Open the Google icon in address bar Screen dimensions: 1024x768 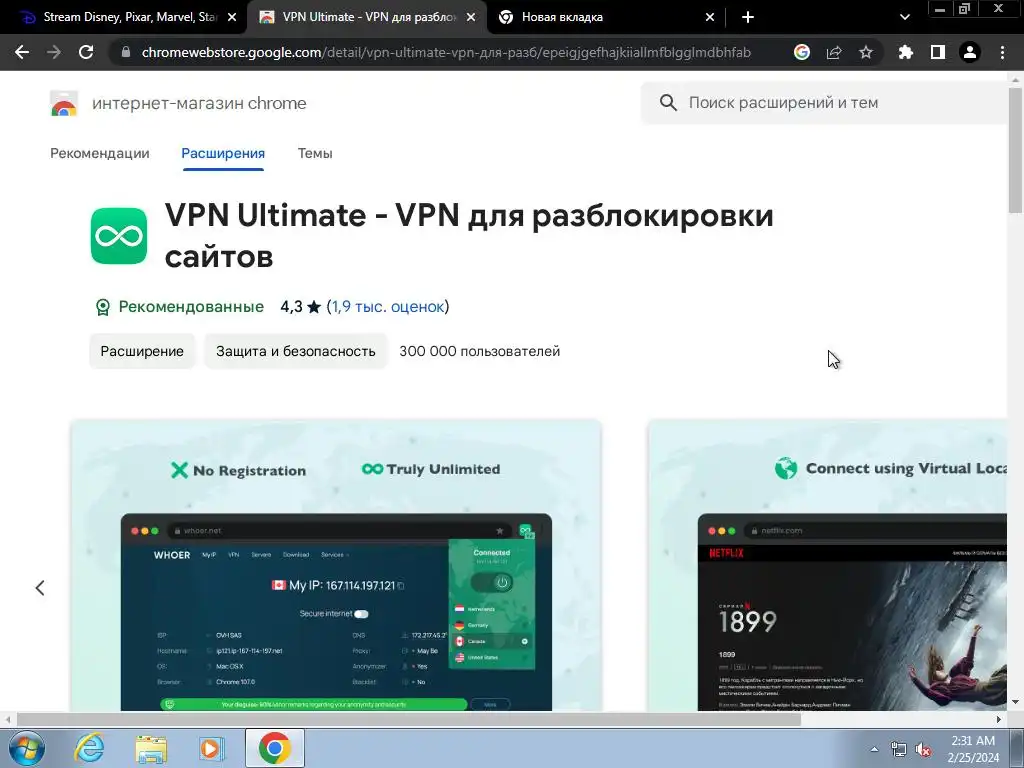tap(802, 52)
